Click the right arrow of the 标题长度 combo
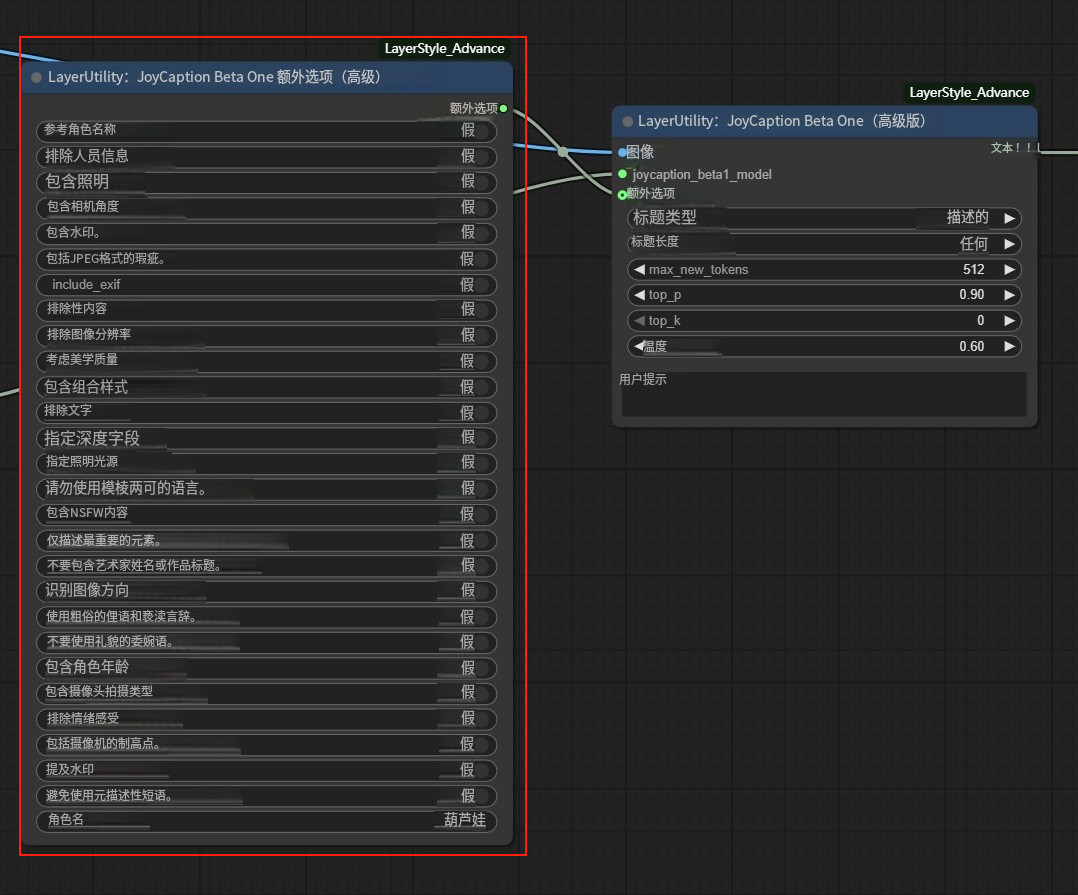Image resolution: width=1078 pixels, height=895 pixels. (x=1009, y=243)
